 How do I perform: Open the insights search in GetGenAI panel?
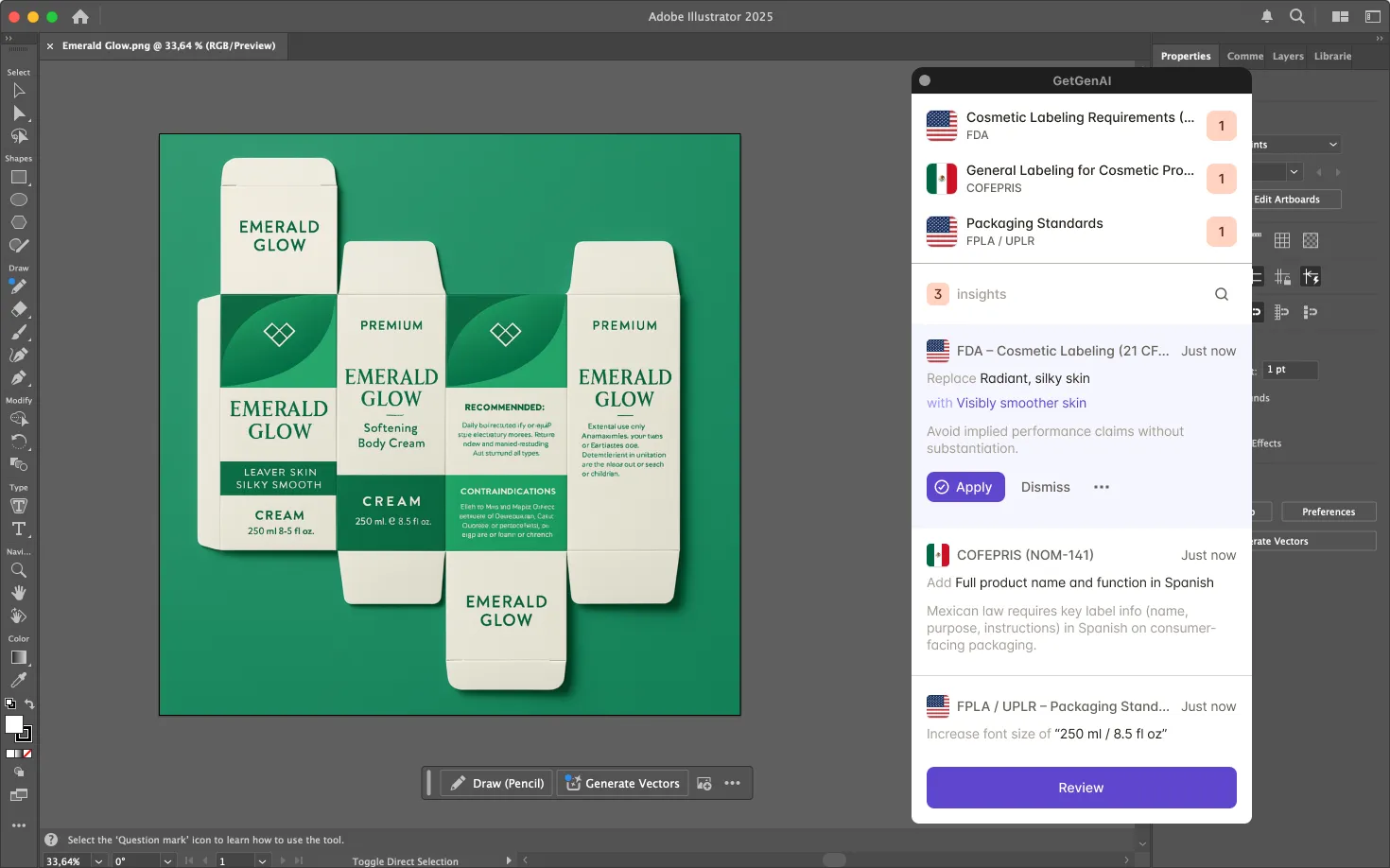click(x=1221, y=294)
